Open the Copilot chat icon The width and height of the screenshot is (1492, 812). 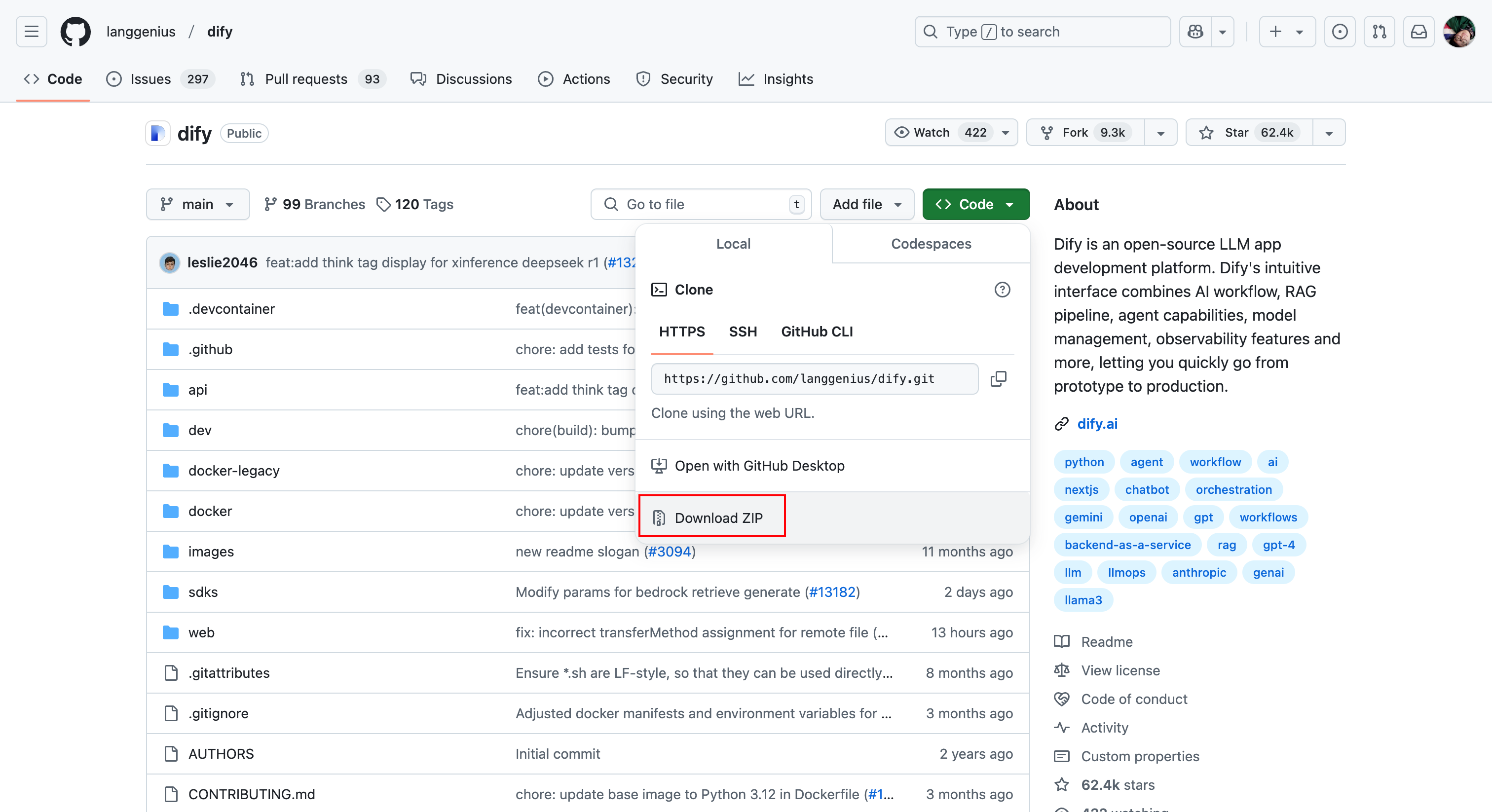click(x=1195, y=31)
